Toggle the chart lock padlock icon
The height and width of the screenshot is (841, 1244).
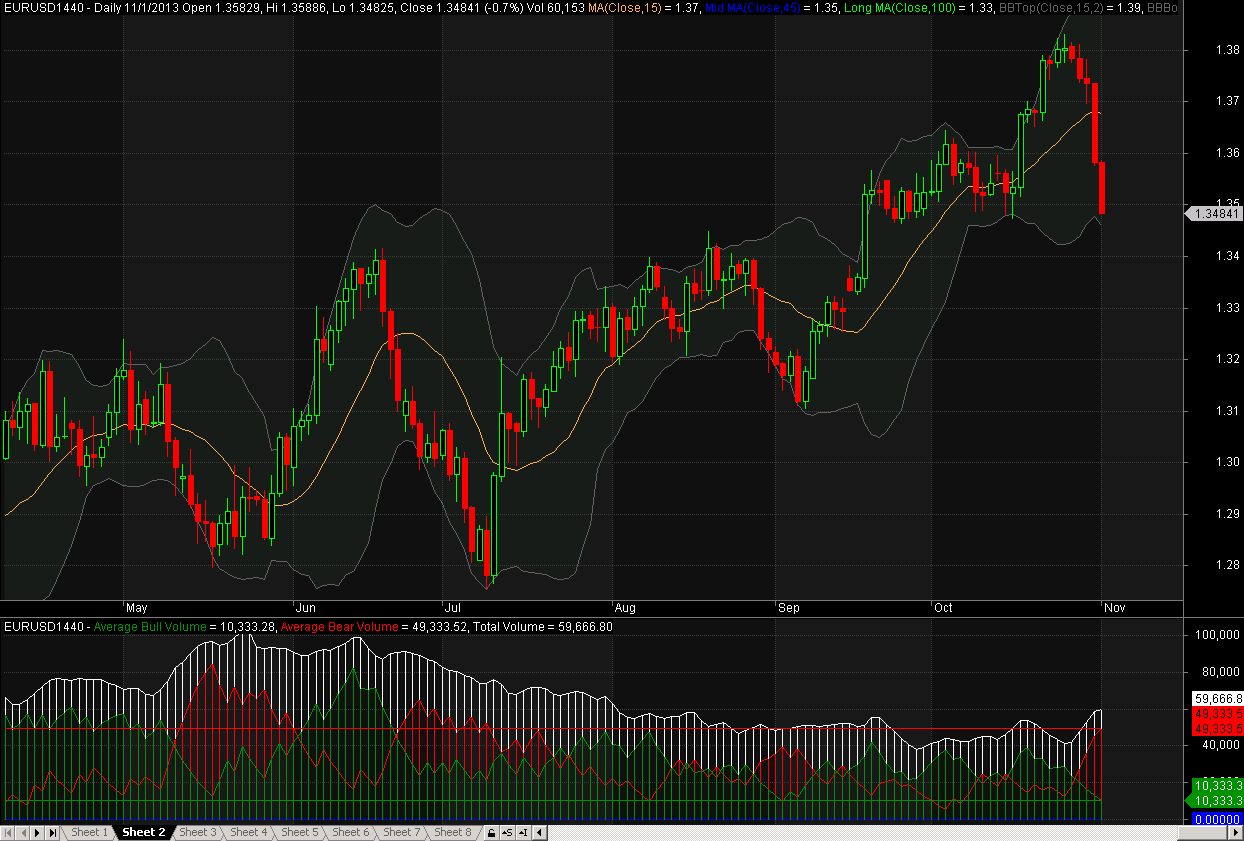[491, 832]
